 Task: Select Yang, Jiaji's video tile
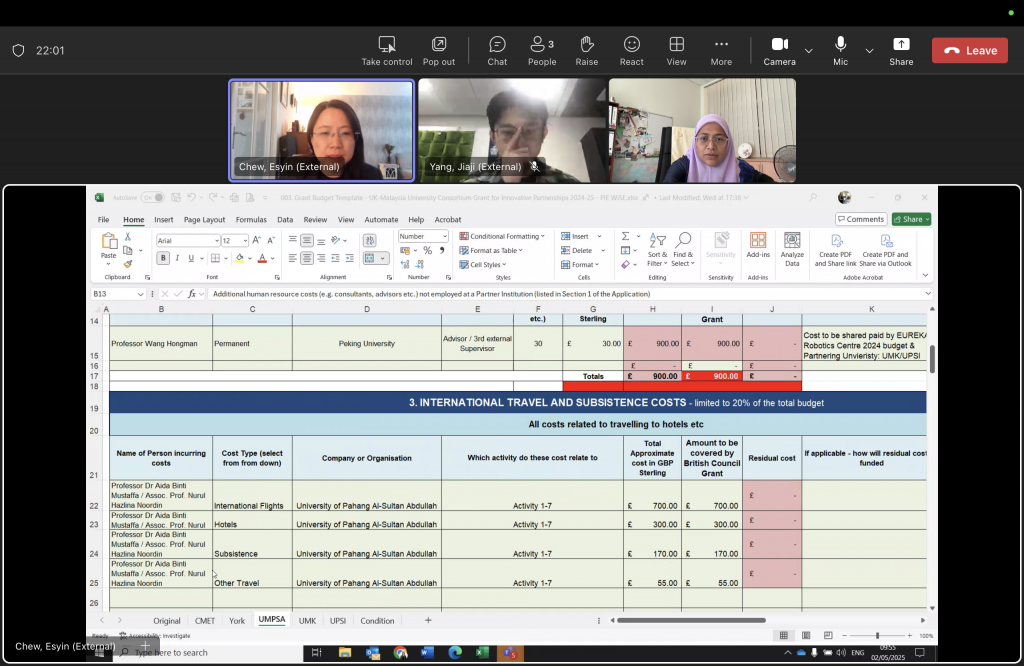pos(512,130)
